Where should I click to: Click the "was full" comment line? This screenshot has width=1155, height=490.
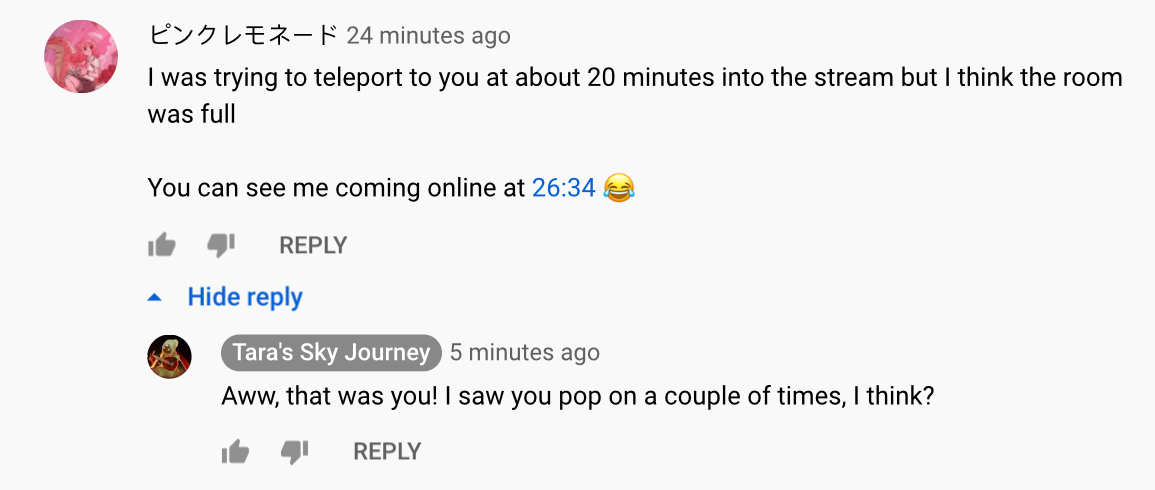point(191,114)
